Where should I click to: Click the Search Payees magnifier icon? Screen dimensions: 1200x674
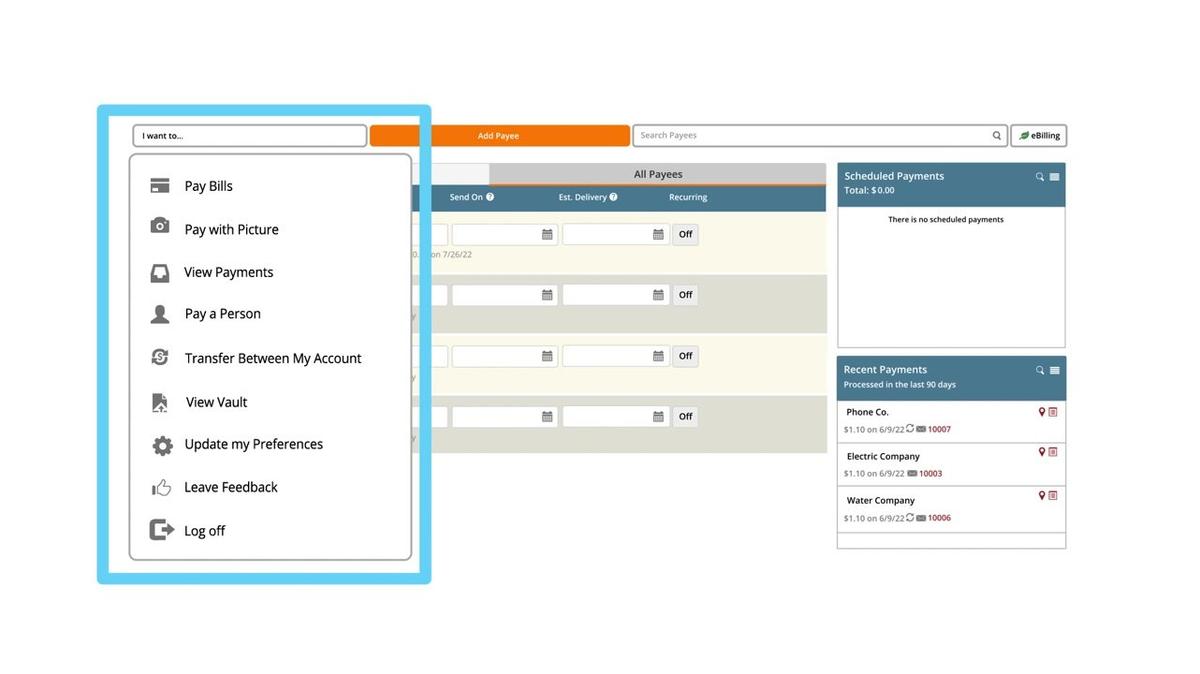click(x=997, y=136)
